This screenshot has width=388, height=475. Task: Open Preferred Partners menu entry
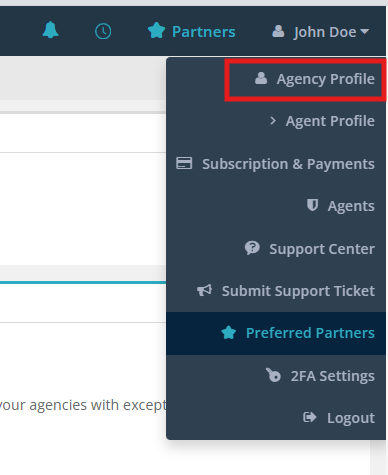[276, 333]
